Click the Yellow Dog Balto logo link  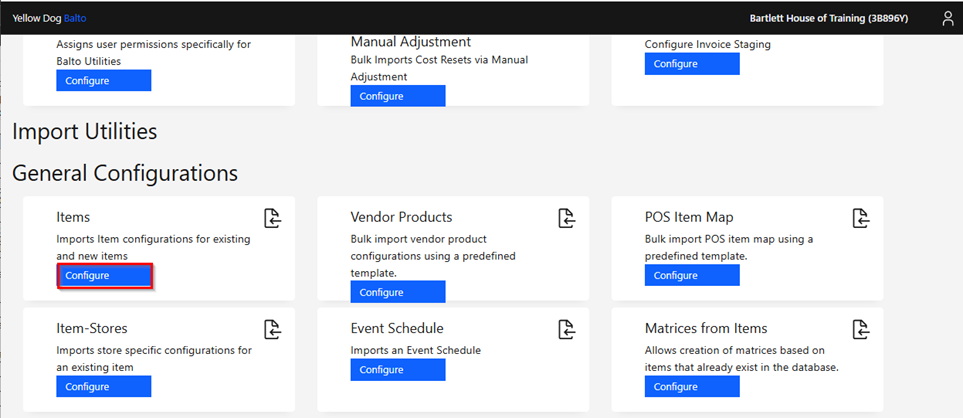49,18
